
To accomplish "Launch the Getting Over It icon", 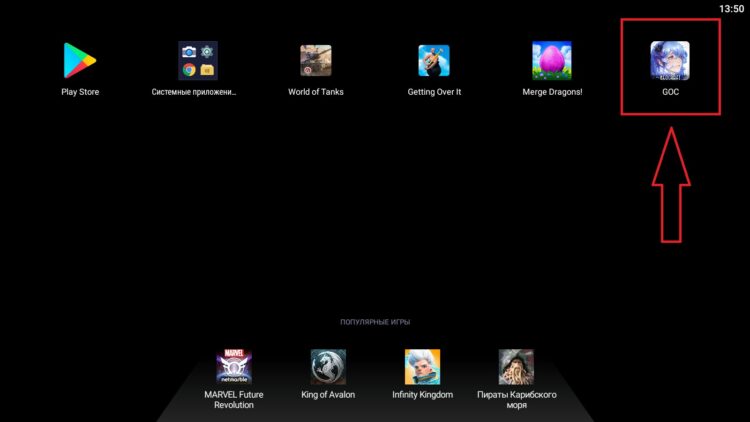I will point(434,60).
